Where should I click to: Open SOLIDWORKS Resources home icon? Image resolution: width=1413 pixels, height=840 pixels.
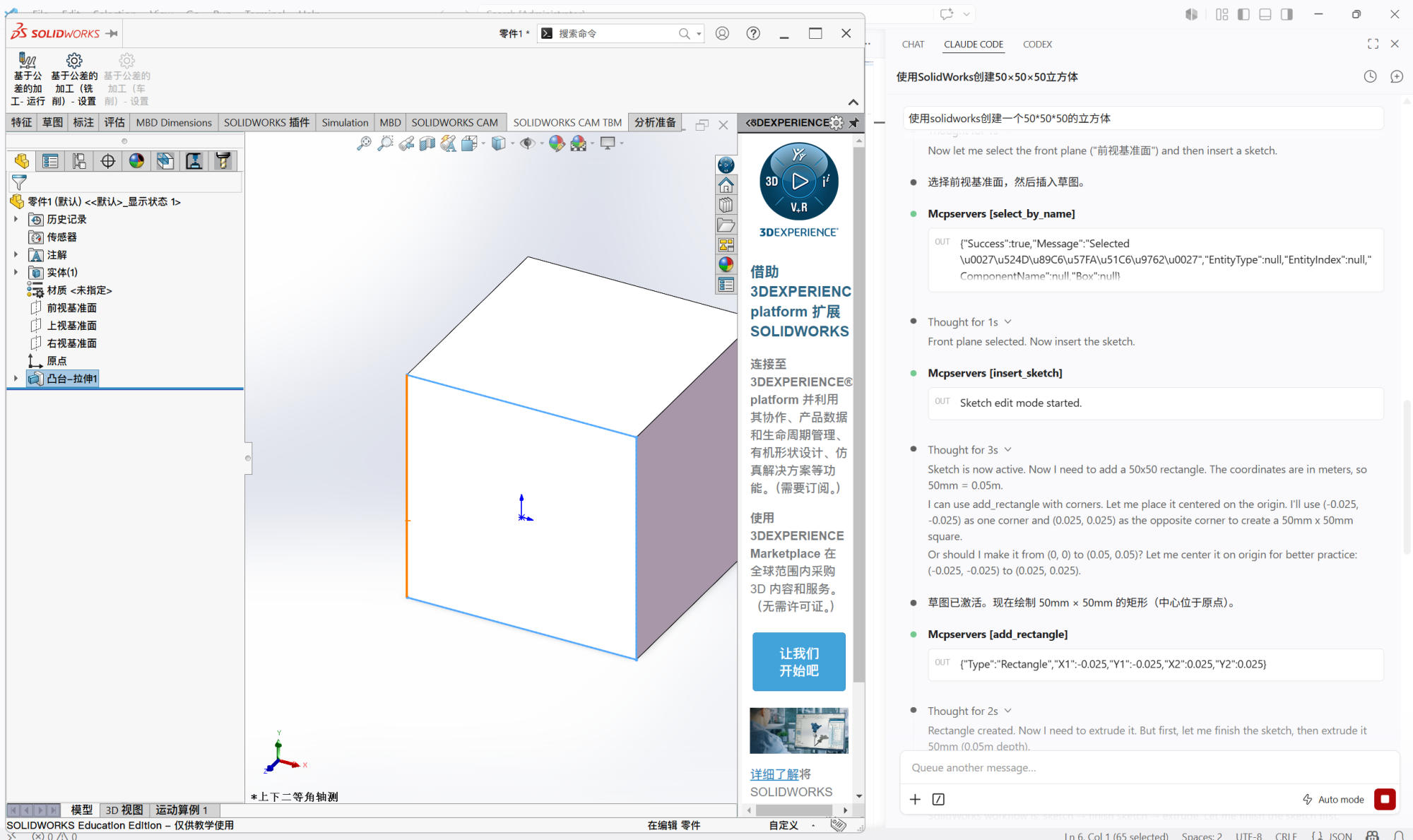726,185
